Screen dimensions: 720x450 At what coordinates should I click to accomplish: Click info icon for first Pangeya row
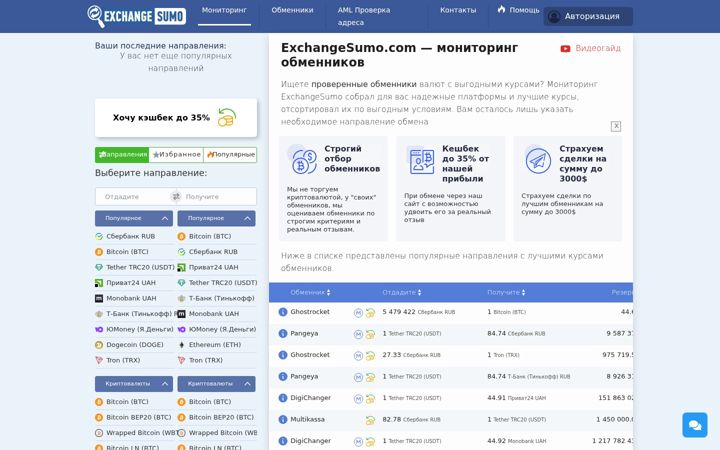(x=283, y=334)
